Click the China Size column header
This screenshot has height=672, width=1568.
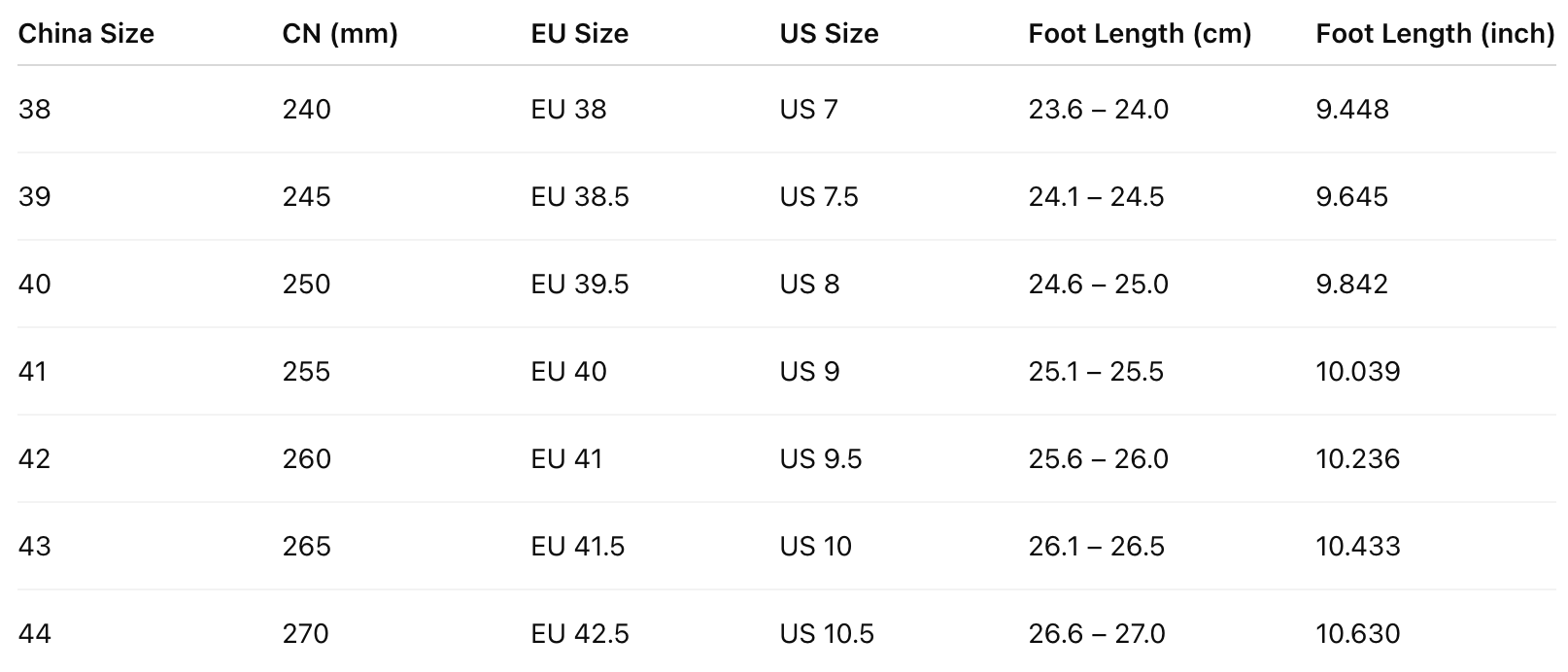click(x=85, y=34)
